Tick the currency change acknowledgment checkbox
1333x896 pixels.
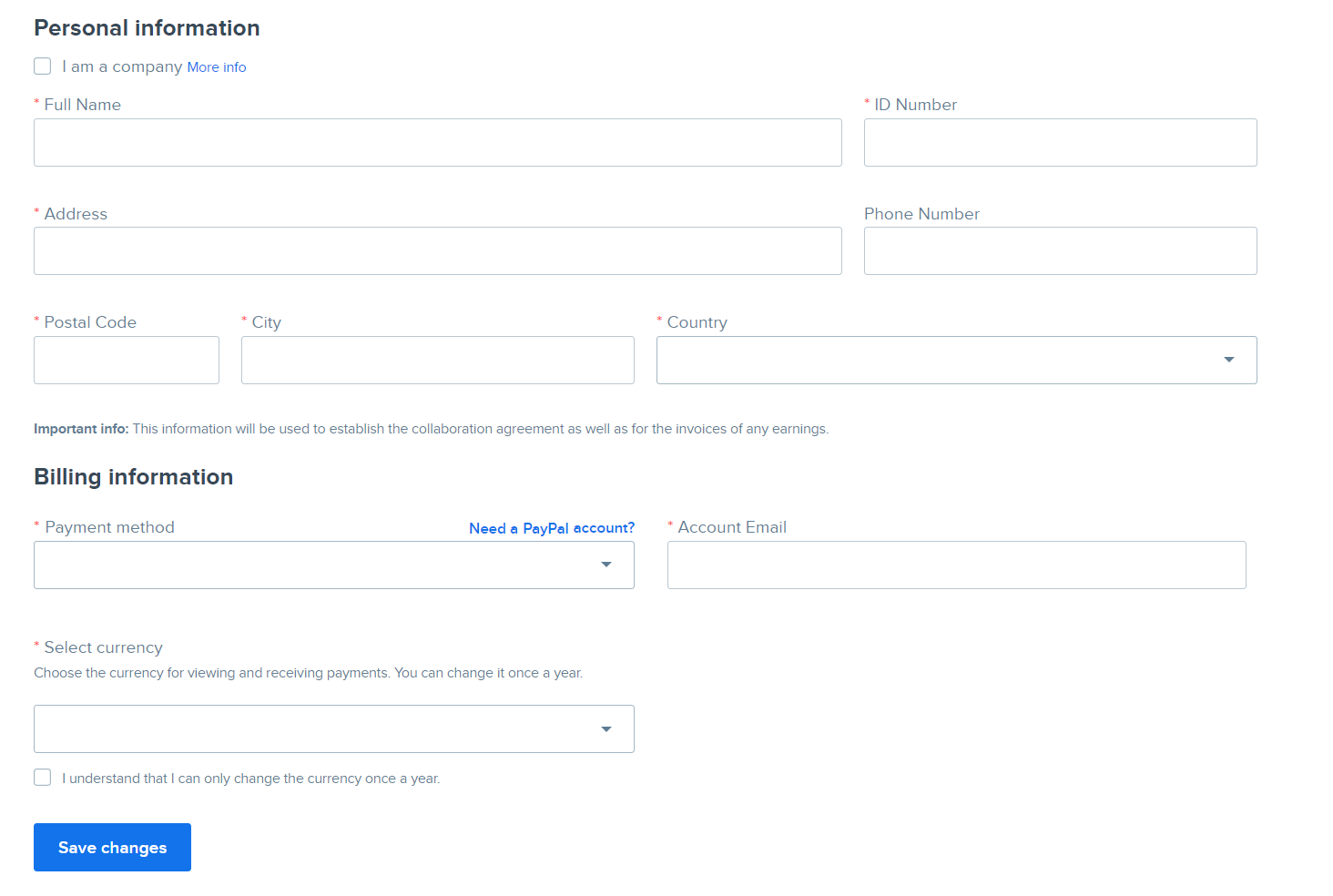click(43, 778)
